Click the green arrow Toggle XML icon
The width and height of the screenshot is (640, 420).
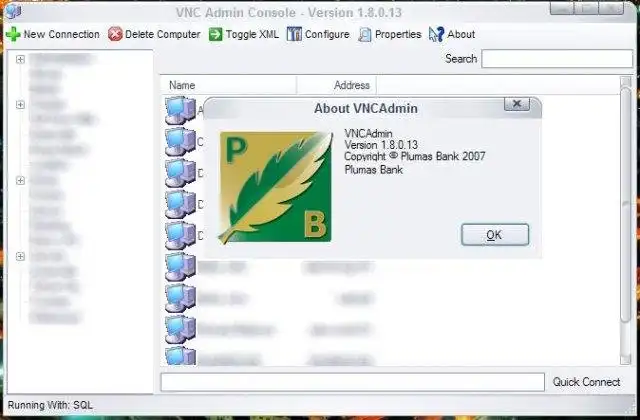216,34
